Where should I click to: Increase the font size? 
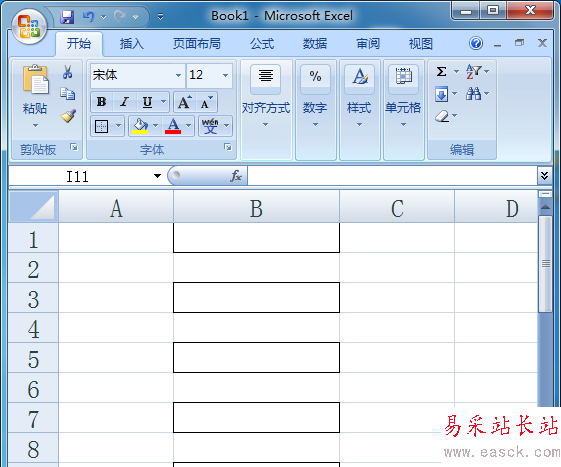tap(185, 102)
